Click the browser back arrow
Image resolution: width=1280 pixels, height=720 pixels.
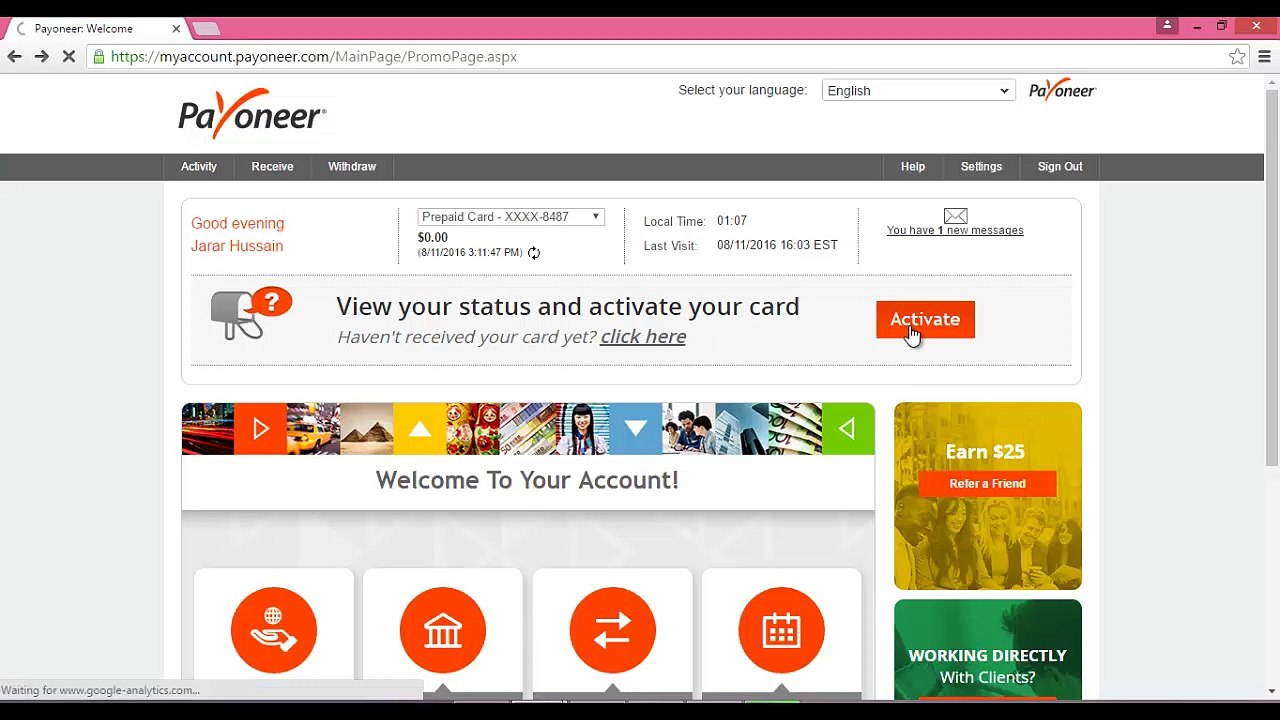(x=14, y=57)
